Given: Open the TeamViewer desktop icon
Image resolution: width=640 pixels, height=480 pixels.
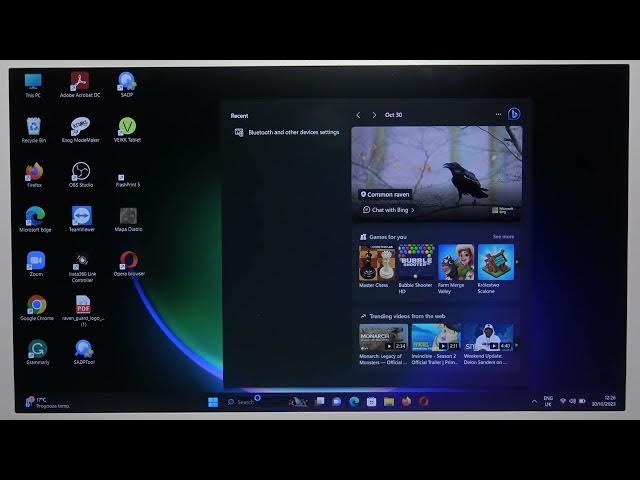Looking at the screenshot, I should (80, 216).
